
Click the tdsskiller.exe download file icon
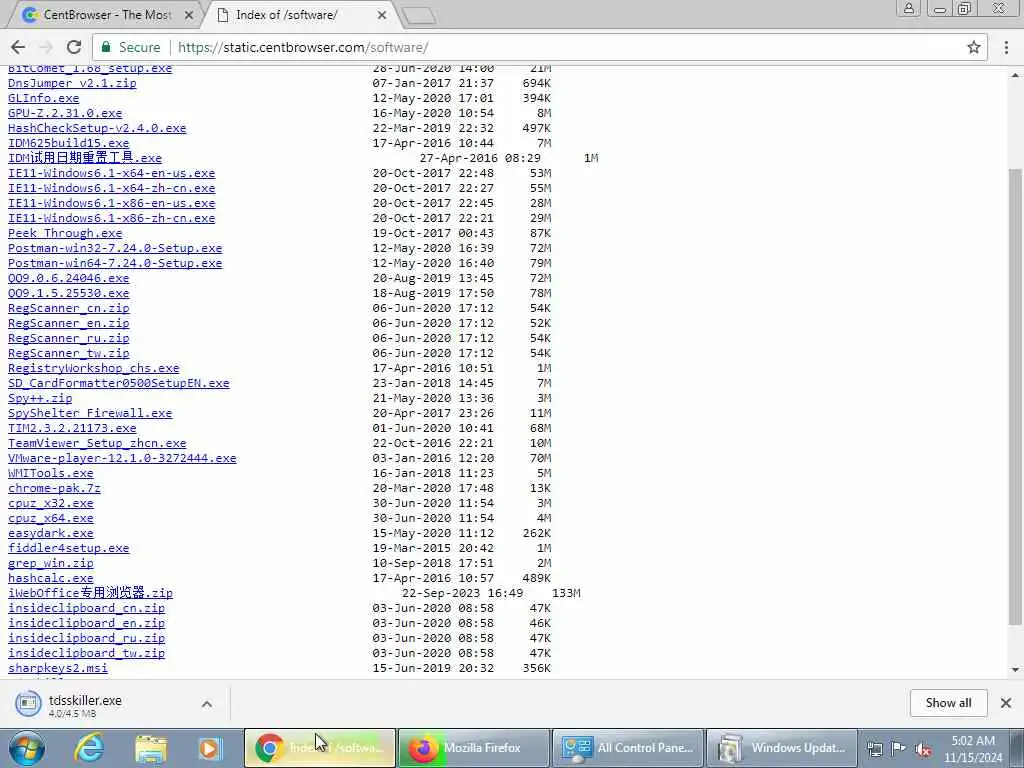pos(27,703)
